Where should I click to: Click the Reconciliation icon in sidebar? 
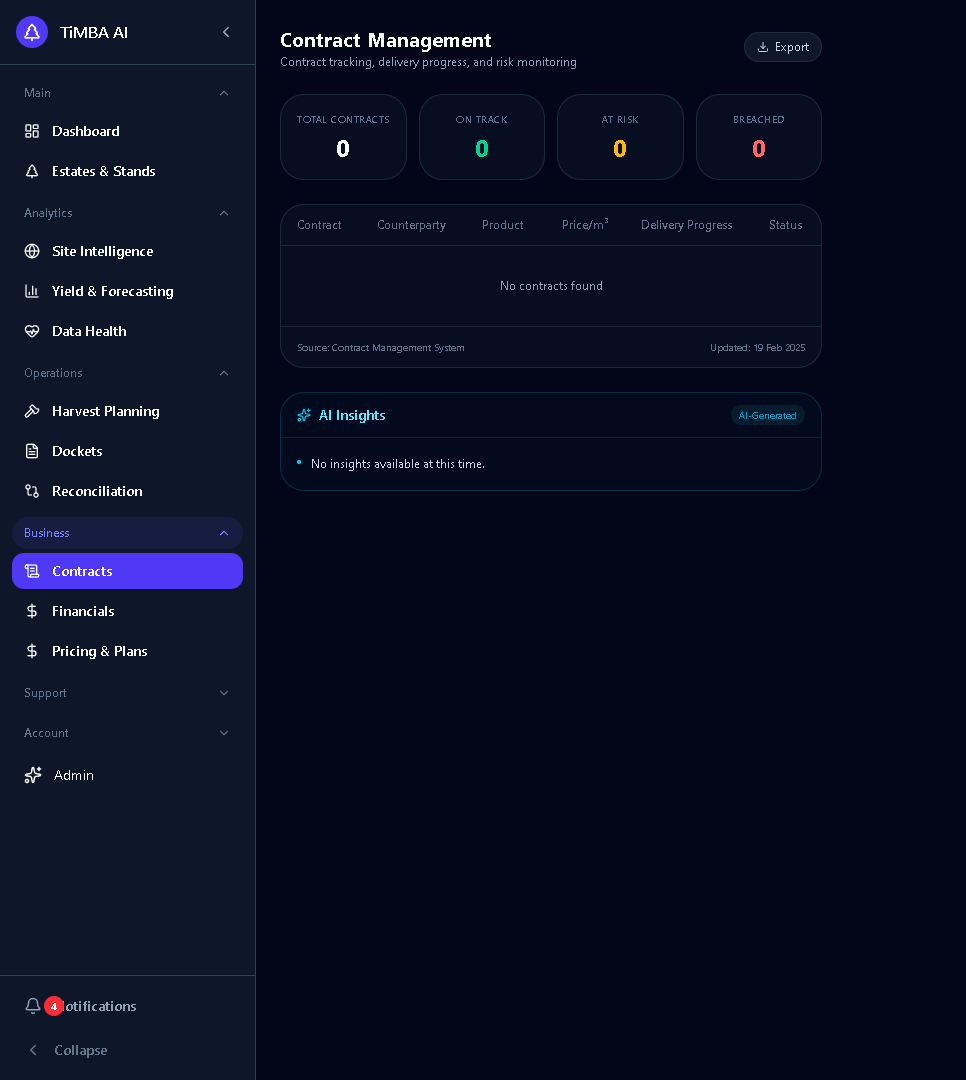coord(32,491)
